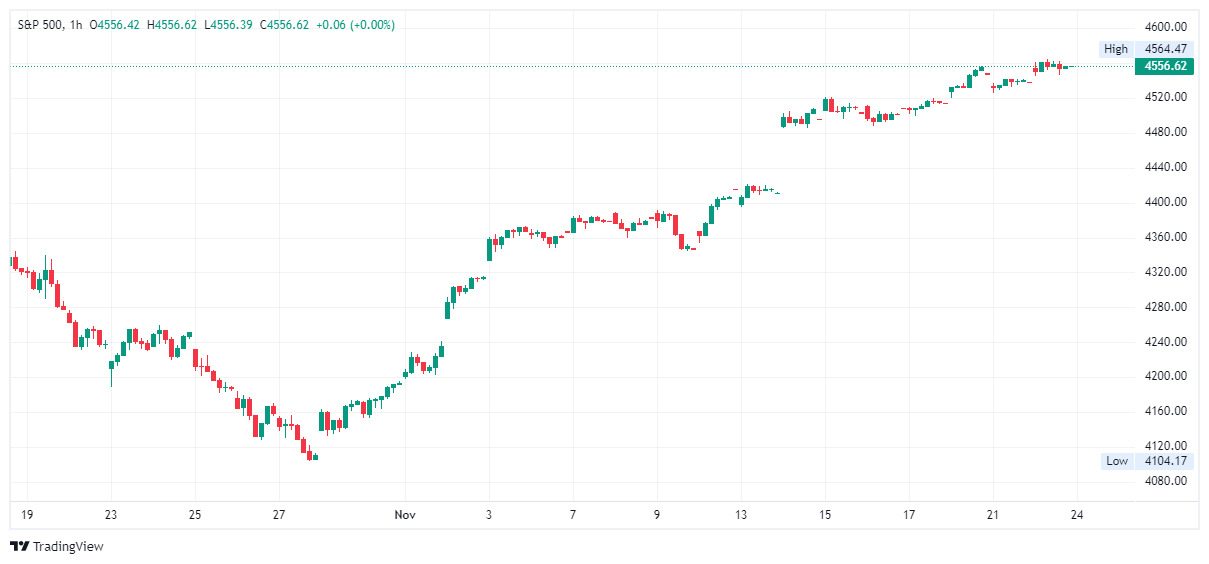Screen dimensions: 1209x564
Task: Select date 24 on the time axis
Action: tap(1076, 515)
